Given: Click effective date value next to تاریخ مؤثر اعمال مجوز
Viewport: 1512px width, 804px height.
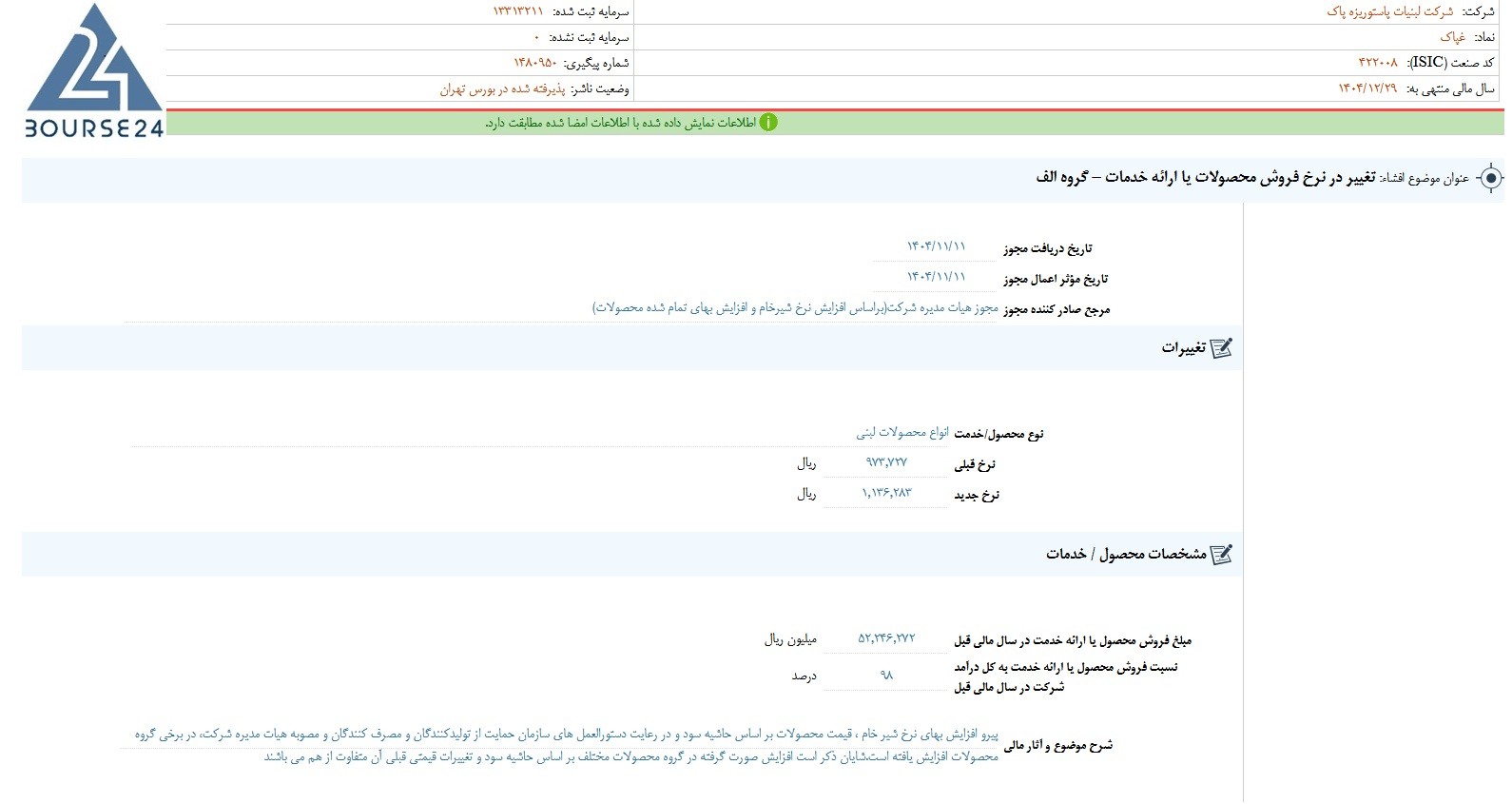Looking at the screenshot, I should [936, 277].
